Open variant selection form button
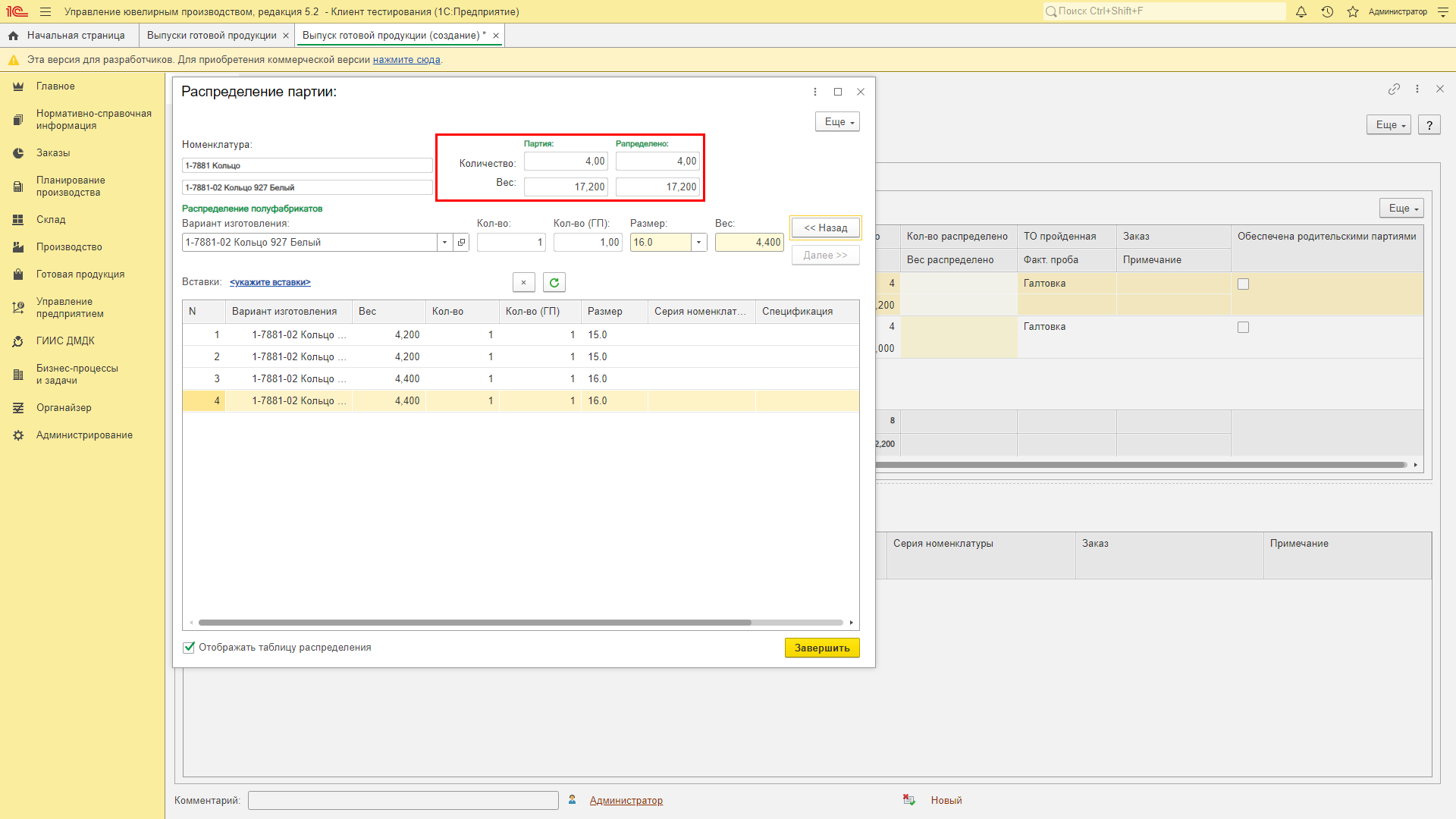Screen dimensions: 1456x819 pyautogui.click(x=461, y=243)
